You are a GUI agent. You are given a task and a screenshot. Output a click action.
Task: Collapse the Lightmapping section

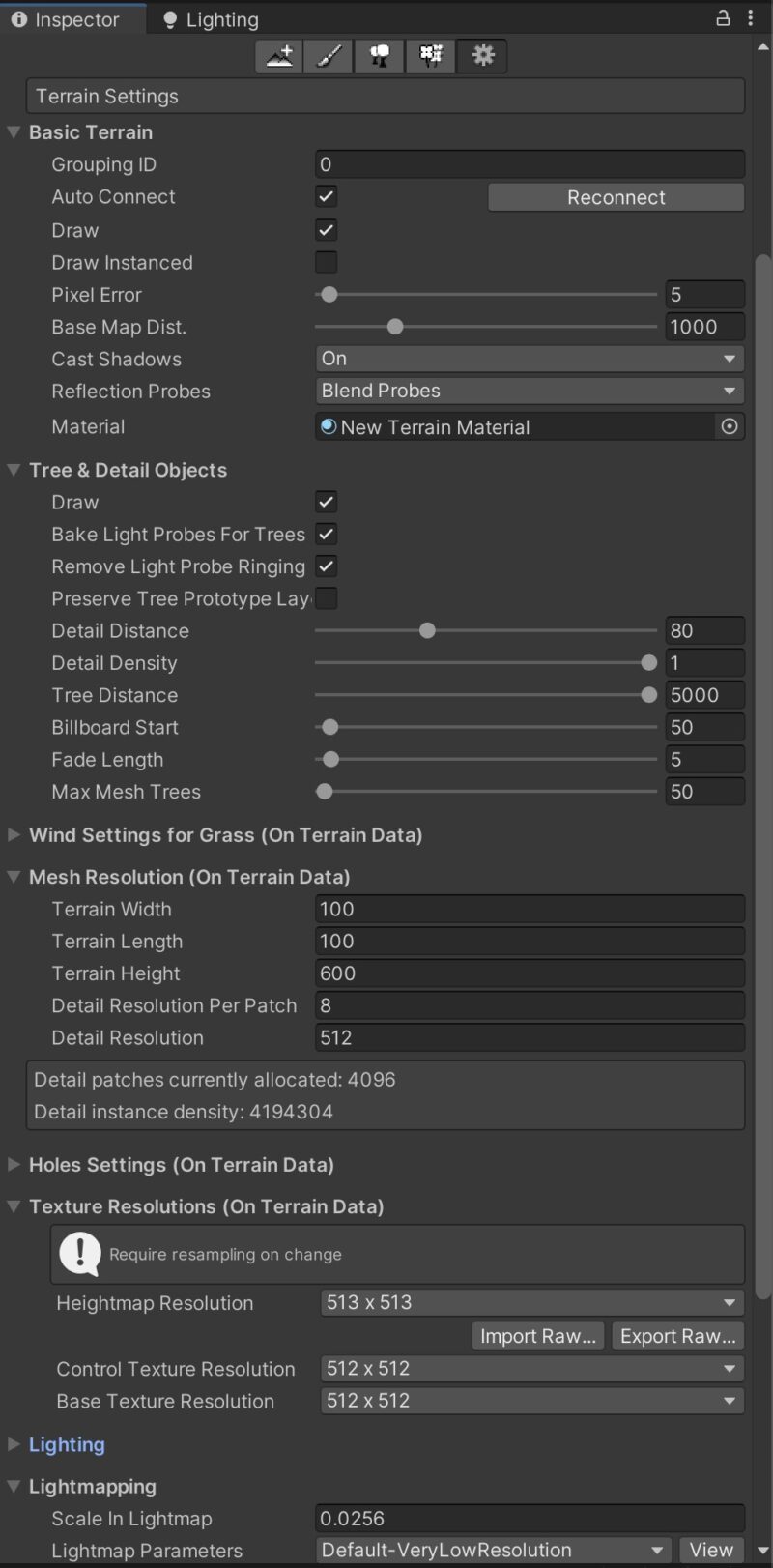pos(14,1486)
